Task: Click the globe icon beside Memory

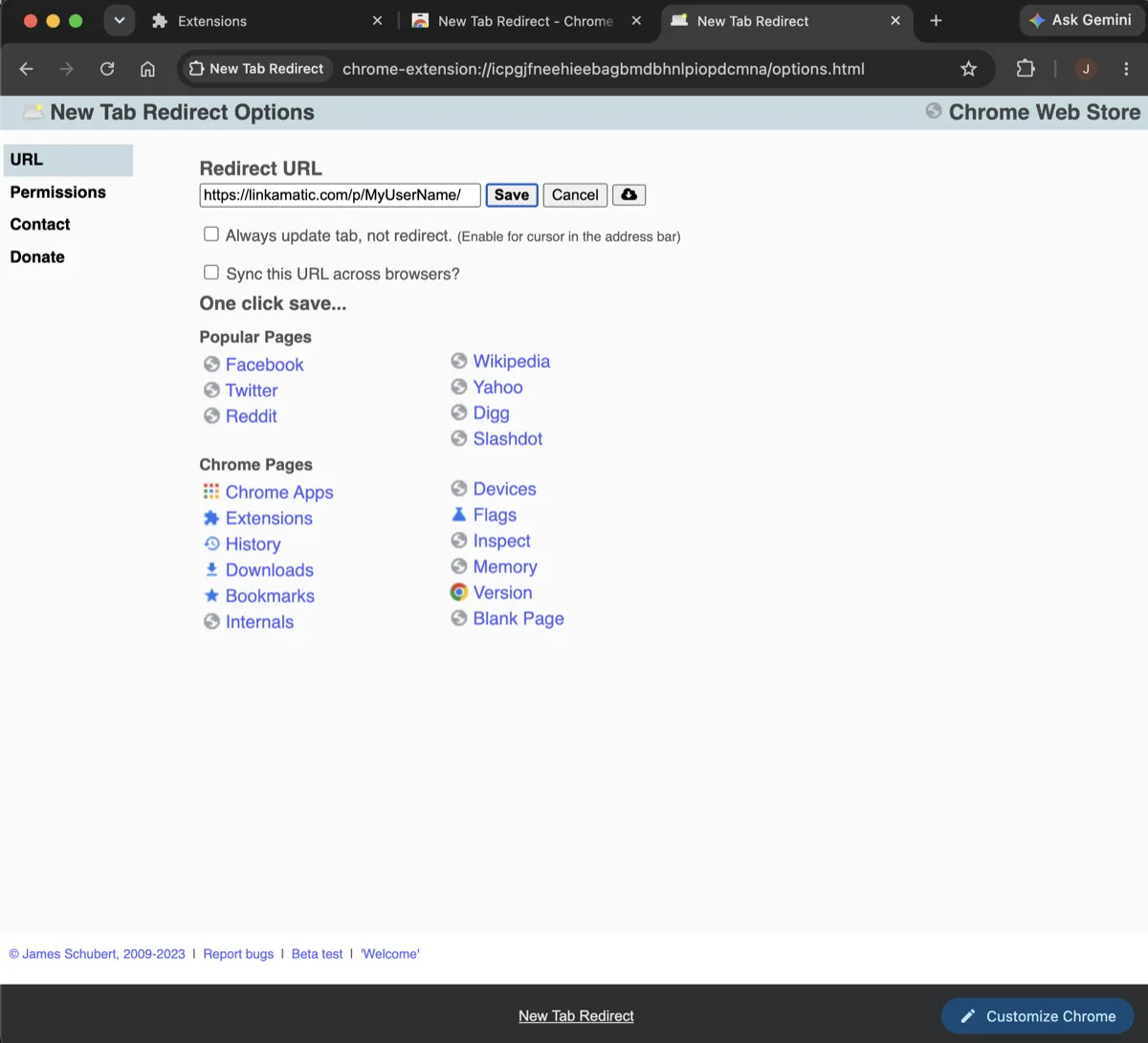Action: click(x=459, y=566)
